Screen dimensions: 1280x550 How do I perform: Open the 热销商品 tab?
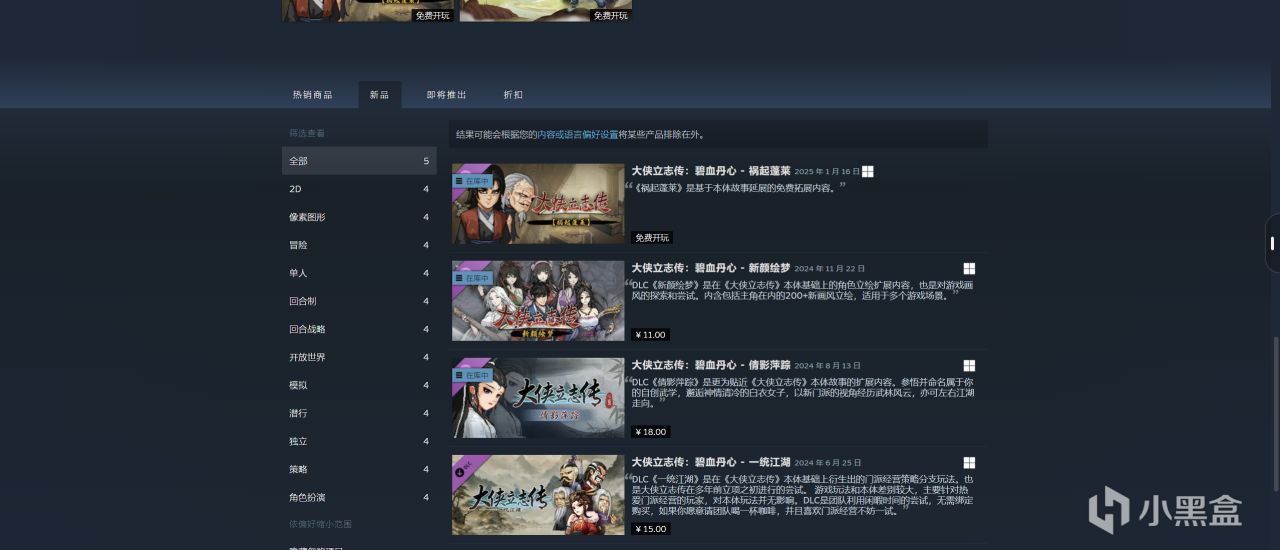point(312,95)
